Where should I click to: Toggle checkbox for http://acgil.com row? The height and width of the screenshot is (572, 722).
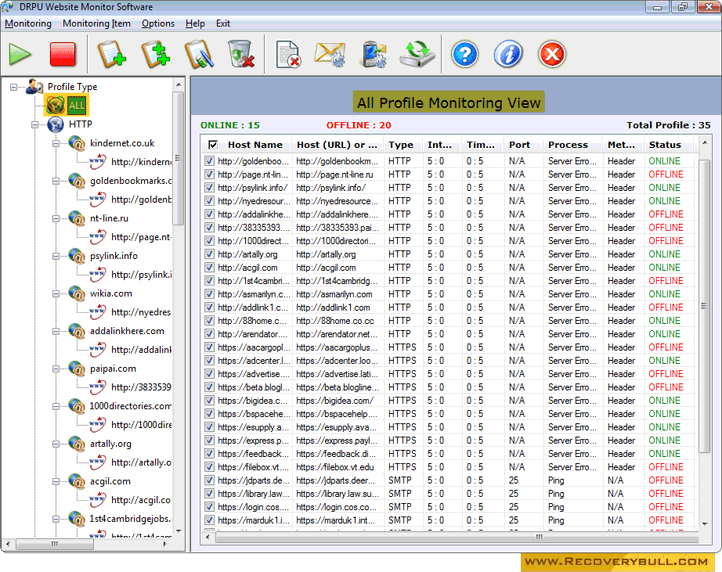[x=210, y=268]
